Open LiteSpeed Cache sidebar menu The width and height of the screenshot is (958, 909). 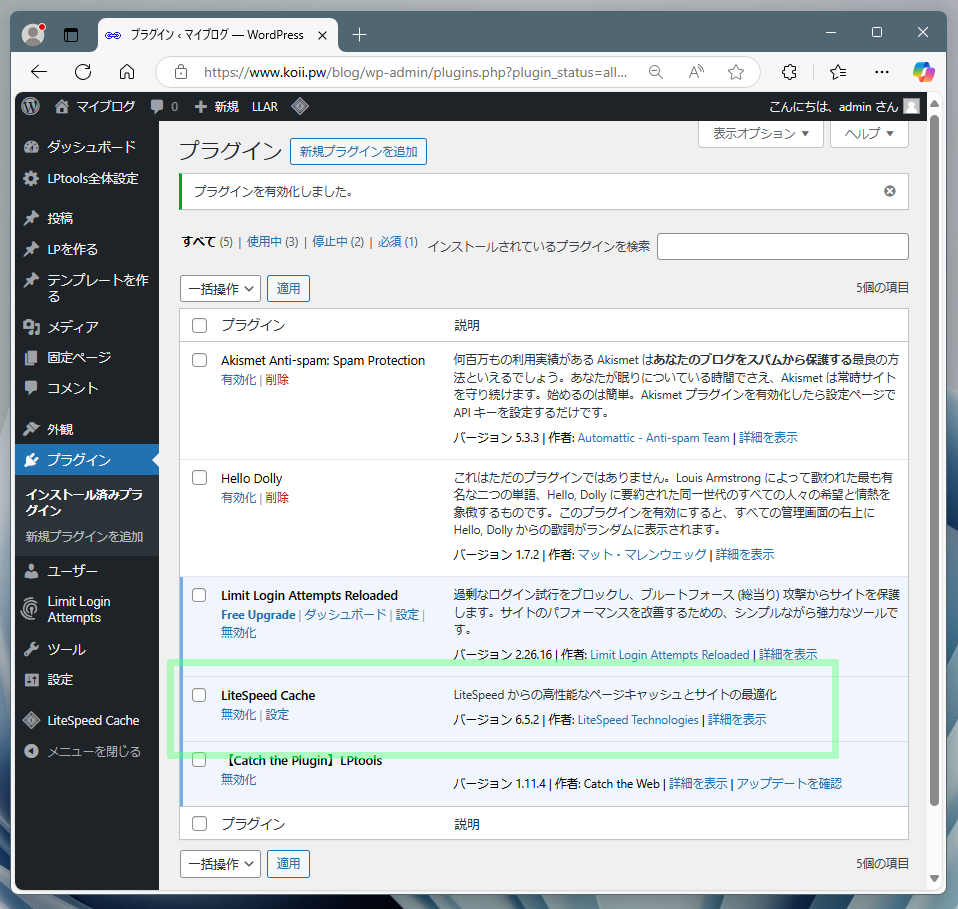click(x=87, y=720)
